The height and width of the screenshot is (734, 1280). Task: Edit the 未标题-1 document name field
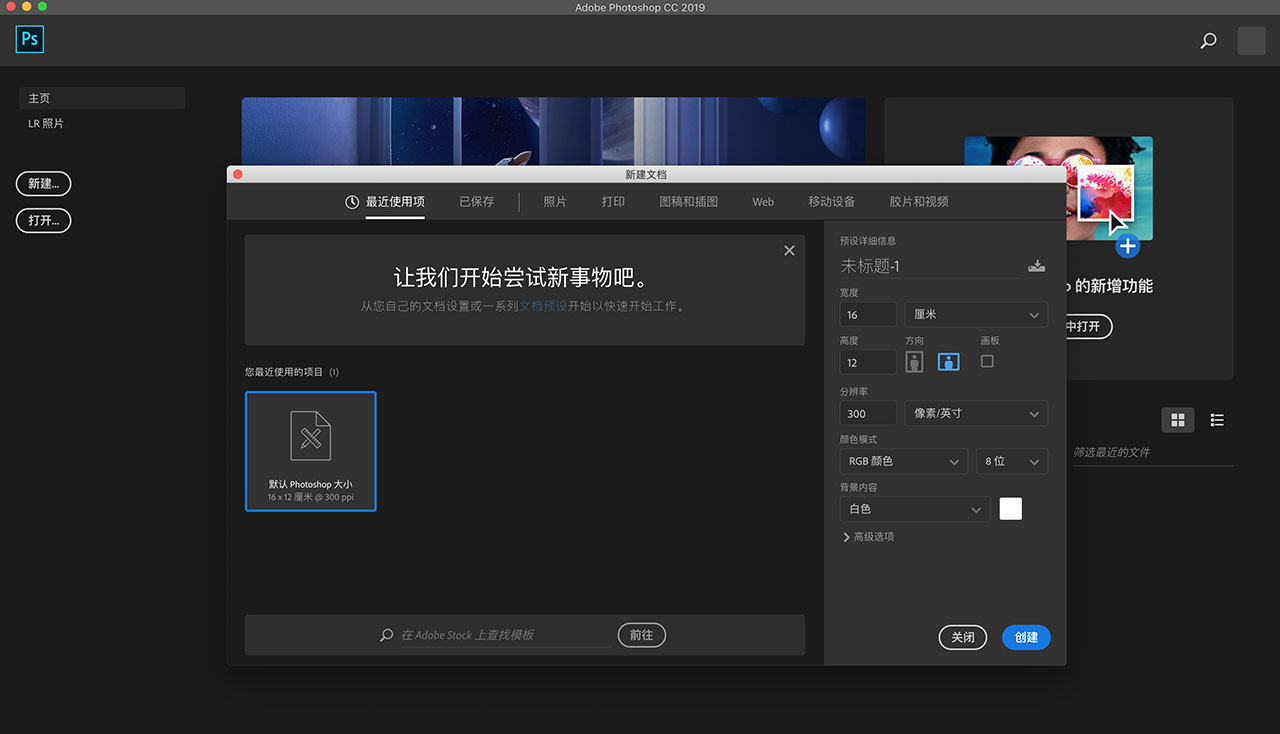coord(929,266)
